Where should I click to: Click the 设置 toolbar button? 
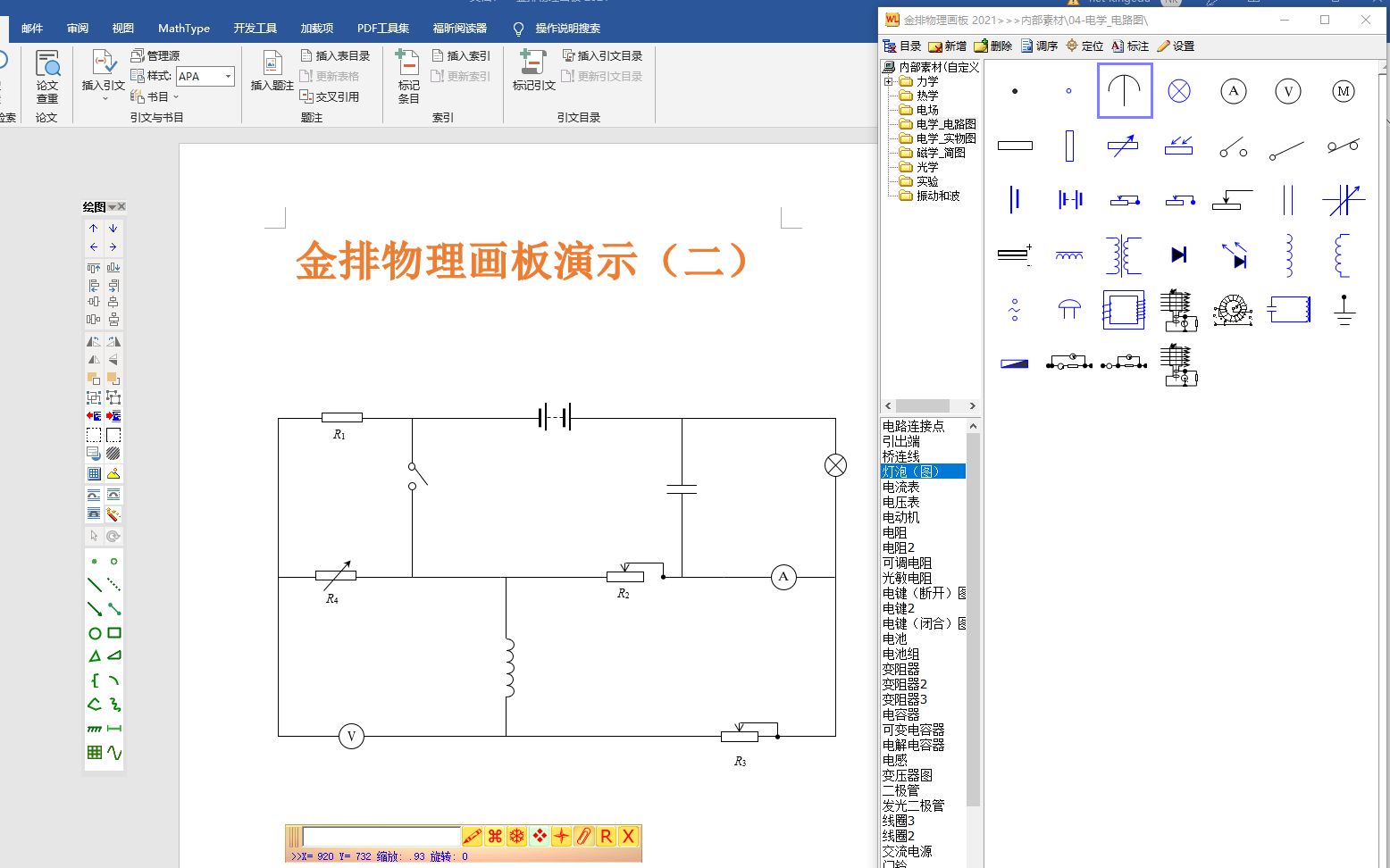[x=1176, y=46]
